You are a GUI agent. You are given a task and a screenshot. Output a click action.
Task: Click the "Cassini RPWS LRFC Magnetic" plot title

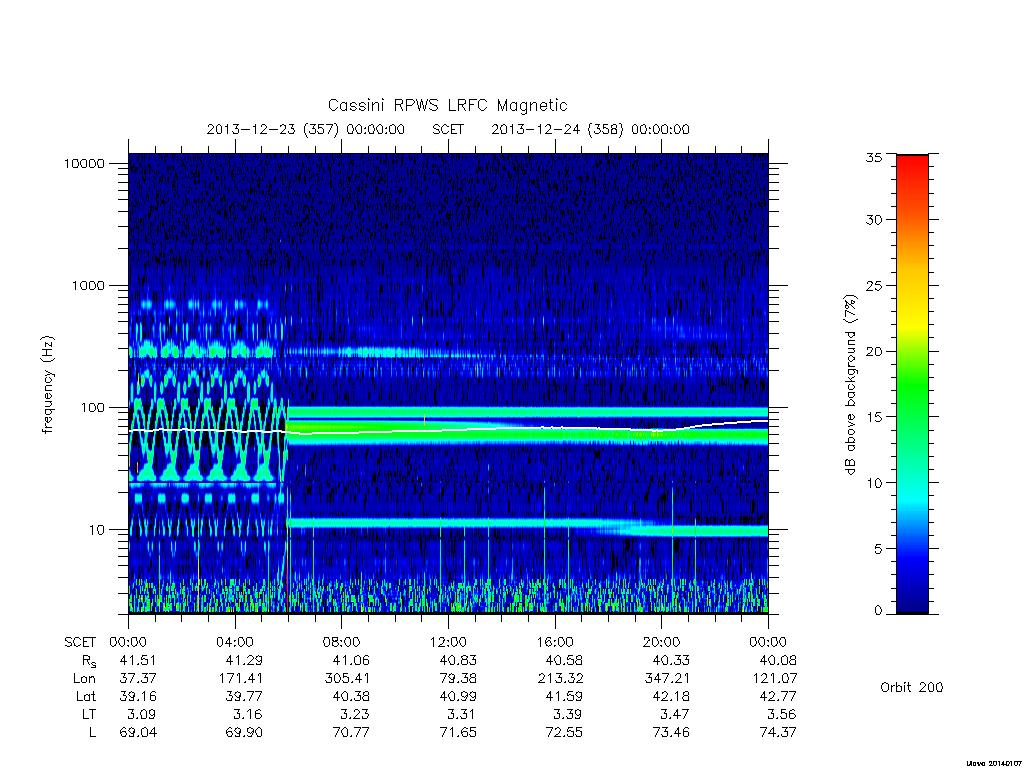coord(447,105)
